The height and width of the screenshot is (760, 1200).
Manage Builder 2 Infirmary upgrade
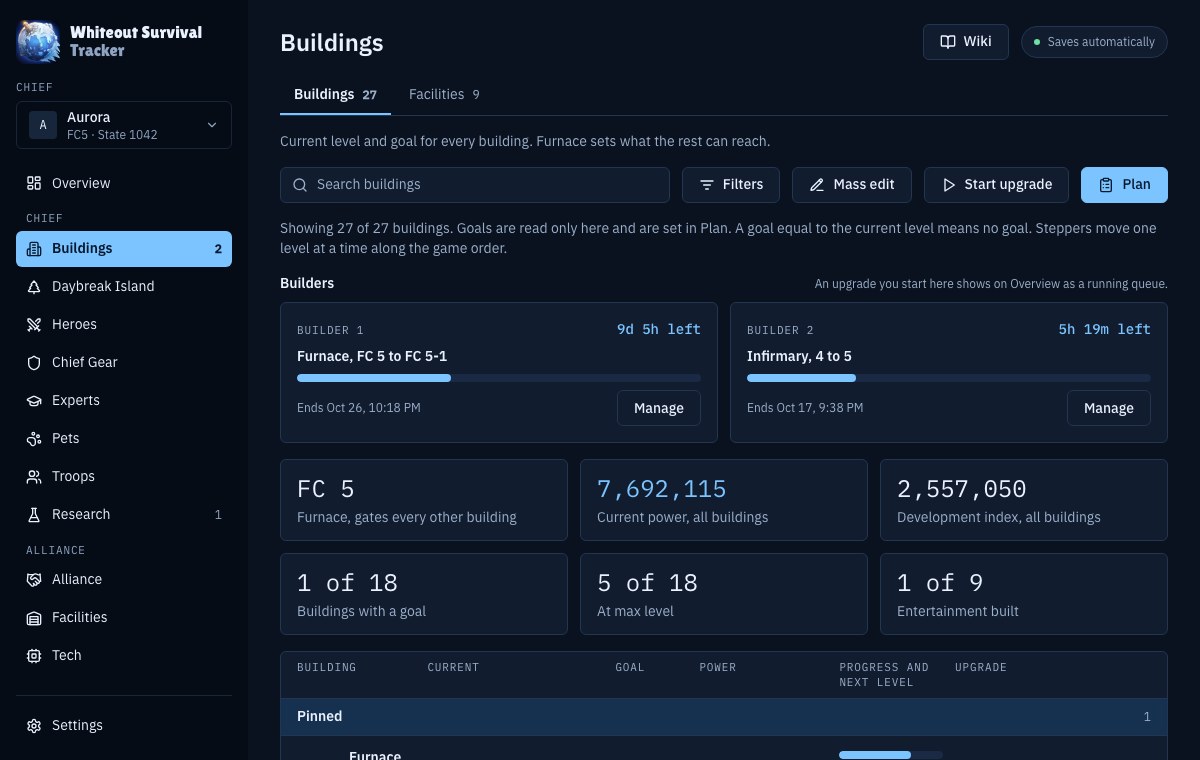(x=1109, y=408)
